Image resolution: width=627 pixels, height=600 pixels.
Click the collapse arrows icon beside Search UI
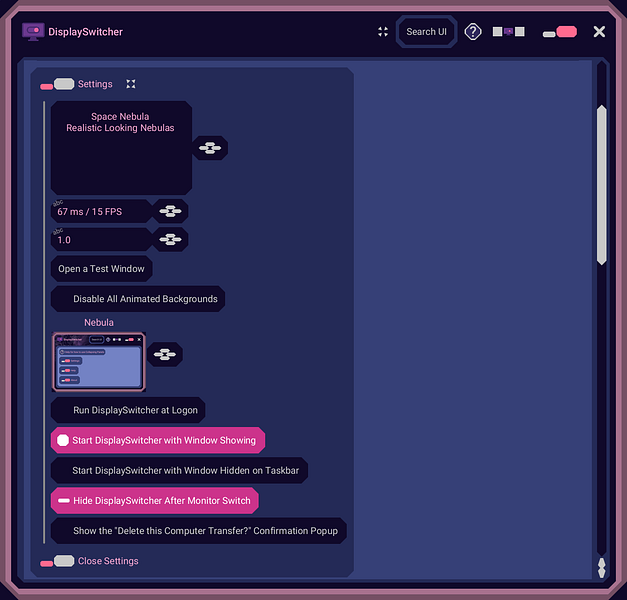383,32
